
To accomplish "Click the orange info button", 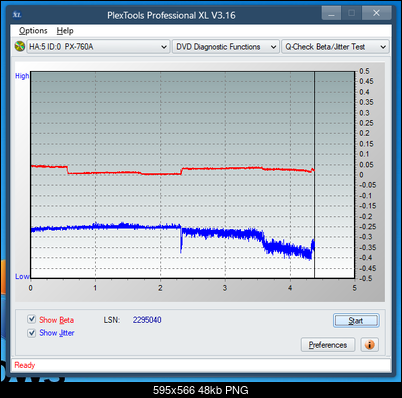I will point(369,345).
